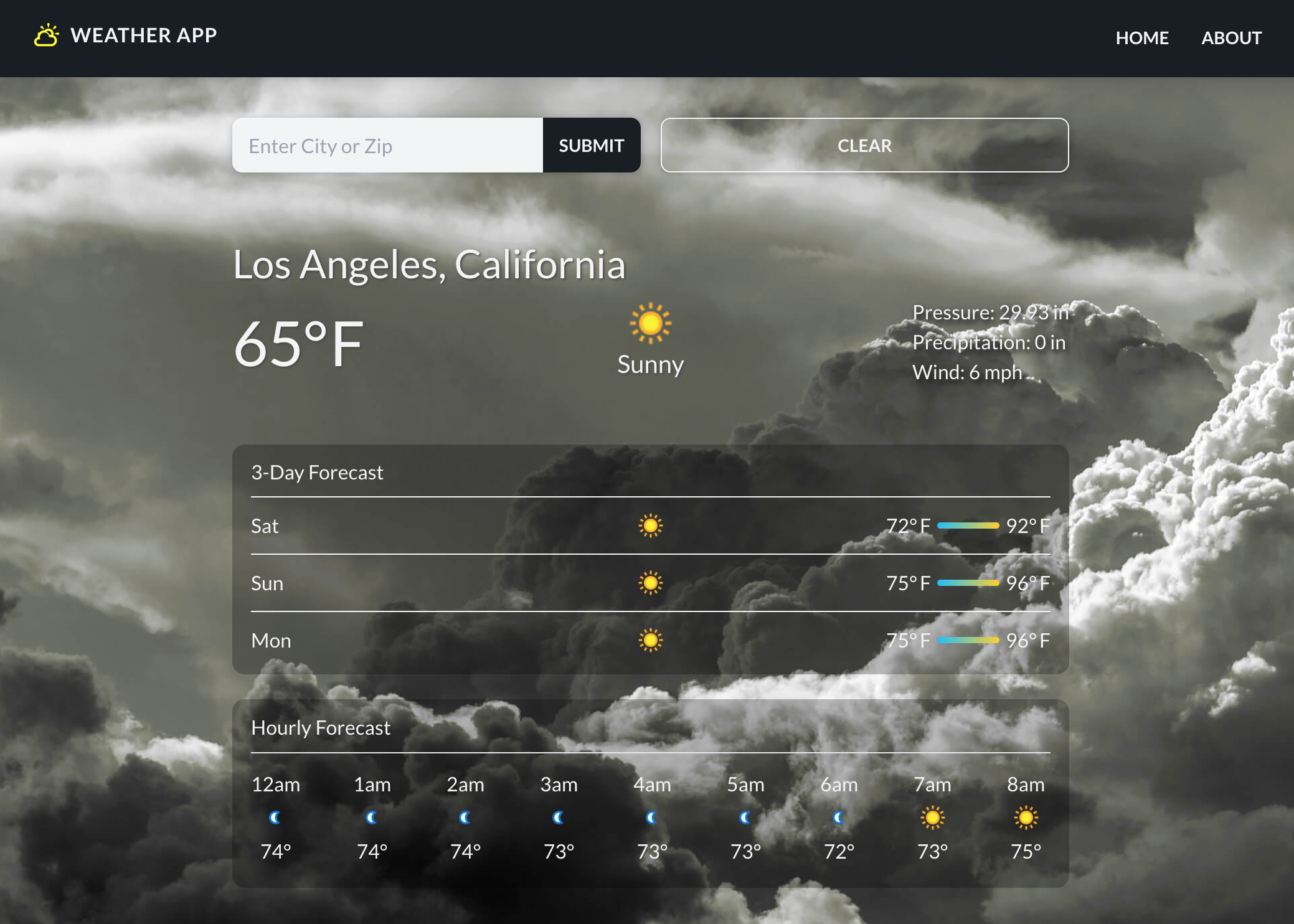The height and width of the screenshot is (924, 1294).
Task: Click the 1am moon icon
Action: pyautogui.click(x=372, y=818)
